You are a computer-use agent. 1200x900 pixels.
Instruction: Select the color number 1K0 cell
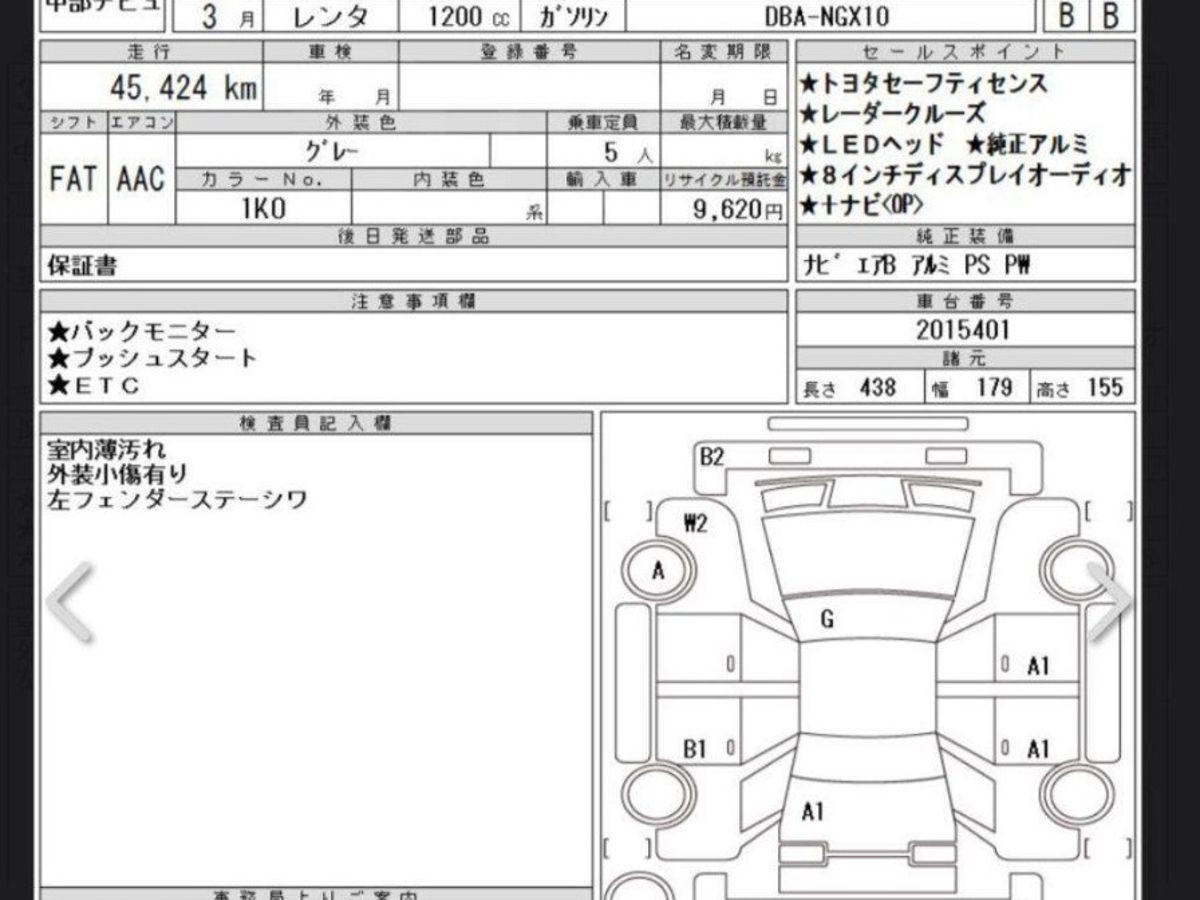click(x=262, y=207)
